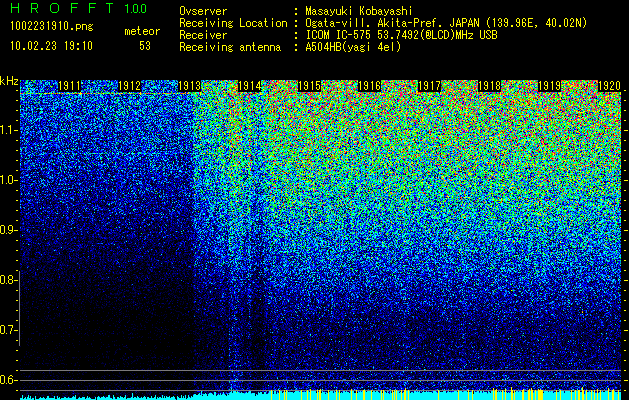The image size is (629, 400).
Task: Click the Ogata-vill. Akita-Pref. JAPAN location text
Action: pos(446,23)
